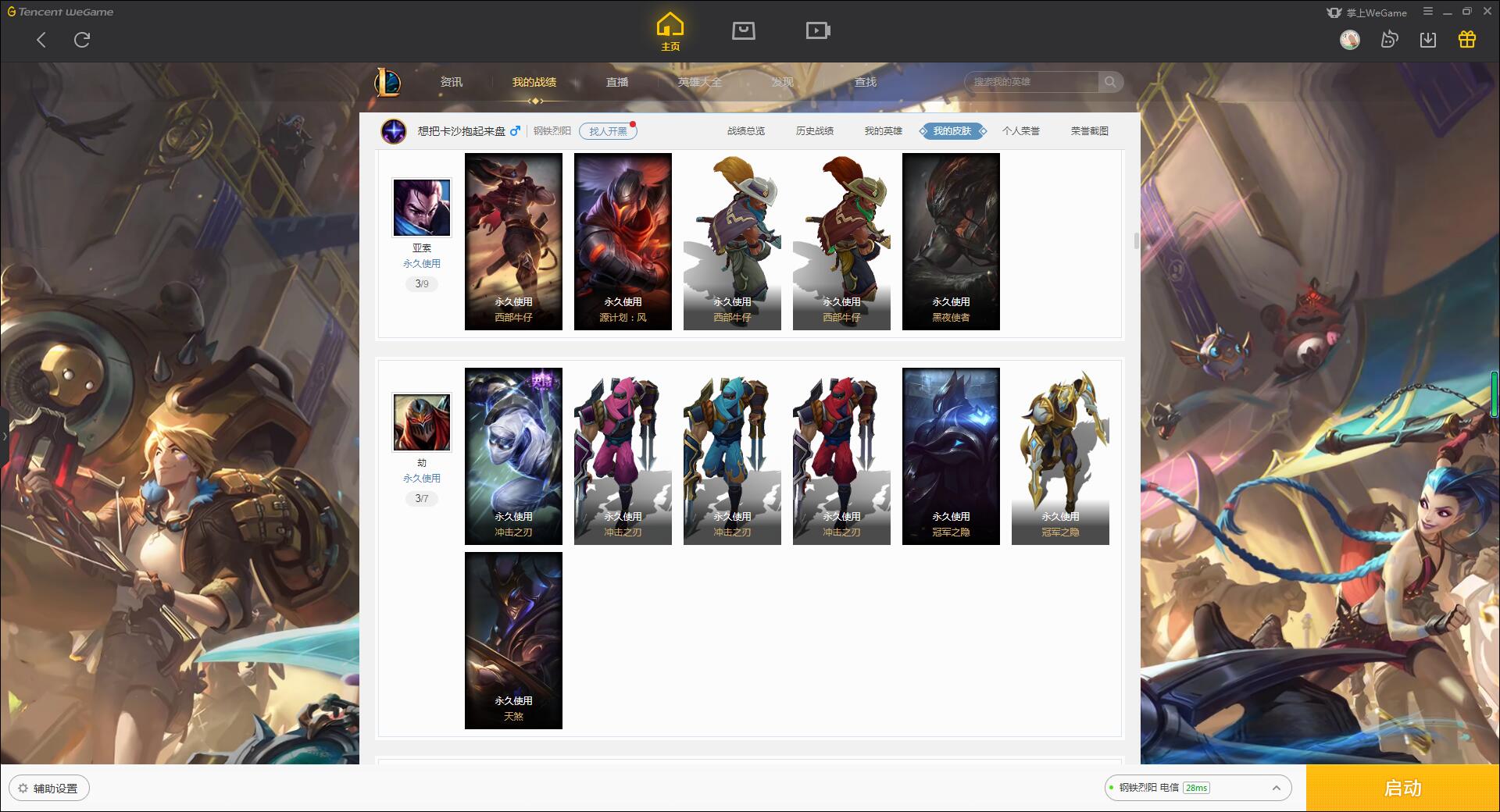Click the search magnifier icon
This screenshot has width=1500, height=812.
[1110, 82]
